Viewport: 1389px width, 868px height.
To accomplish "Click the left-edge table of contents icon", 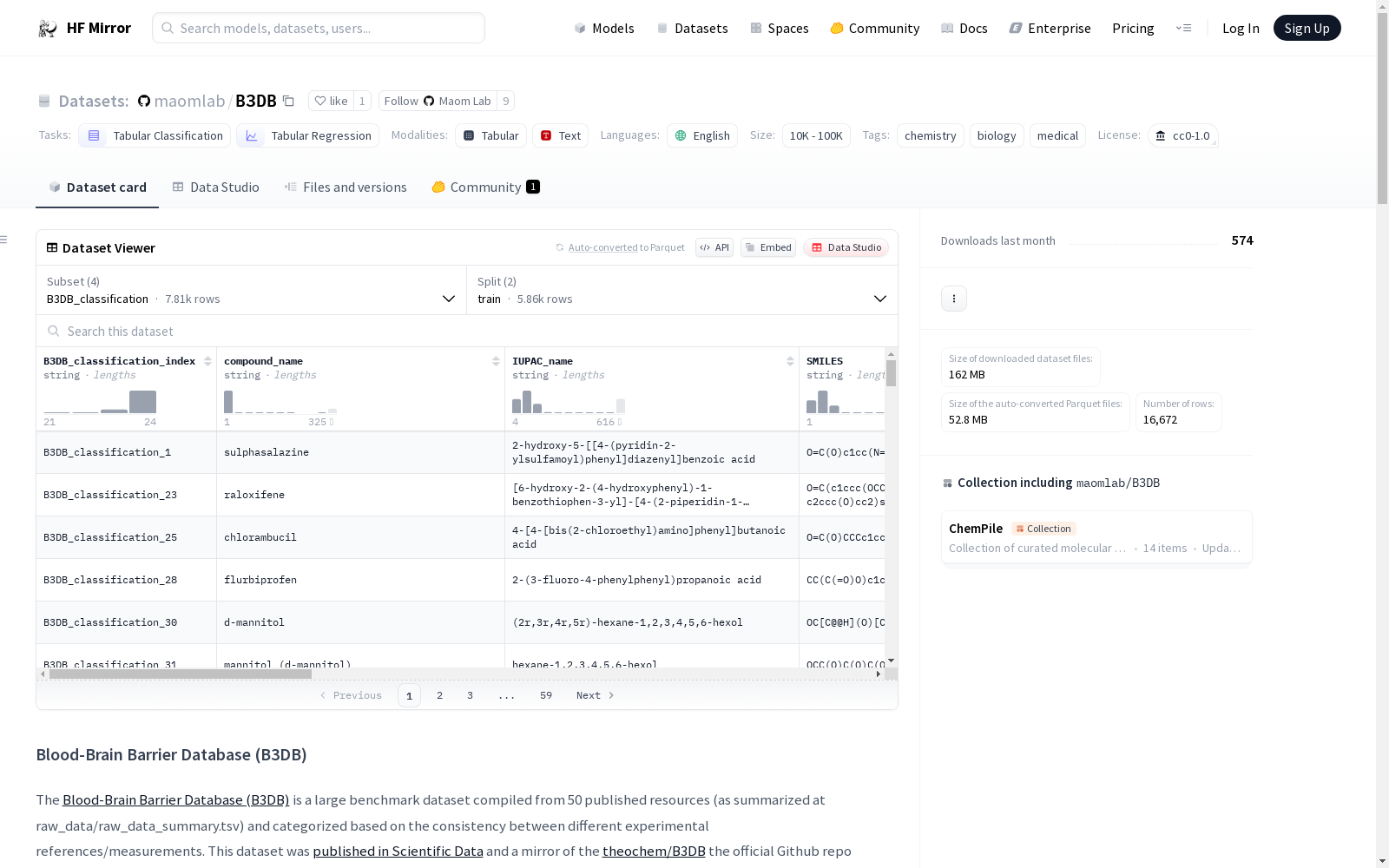I will 4,240.
